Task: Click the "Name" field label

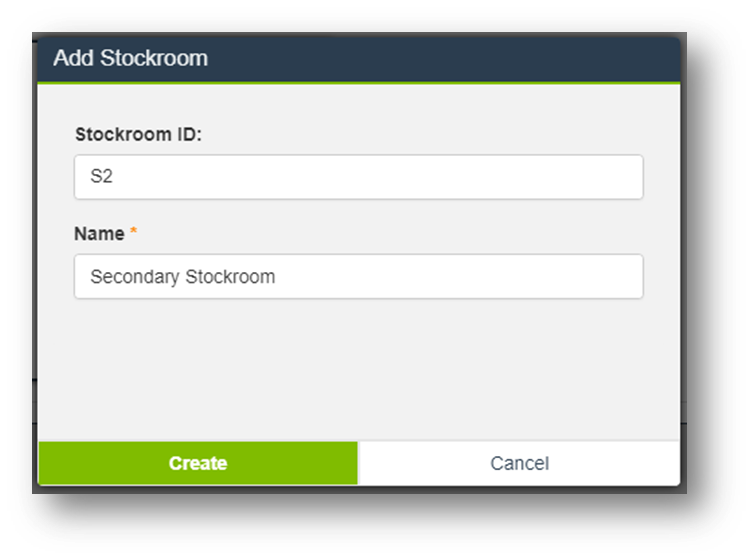Action: coord(98,234)
